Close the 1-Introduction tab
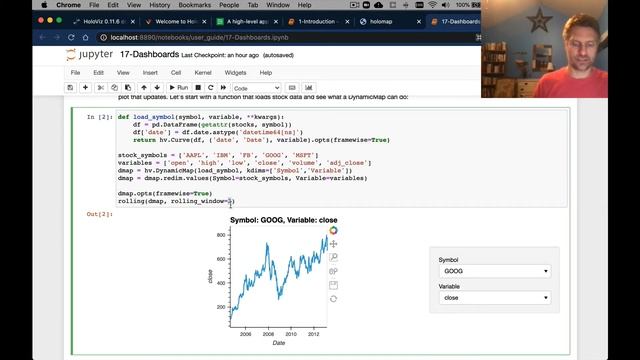 (x=347, y=22)
